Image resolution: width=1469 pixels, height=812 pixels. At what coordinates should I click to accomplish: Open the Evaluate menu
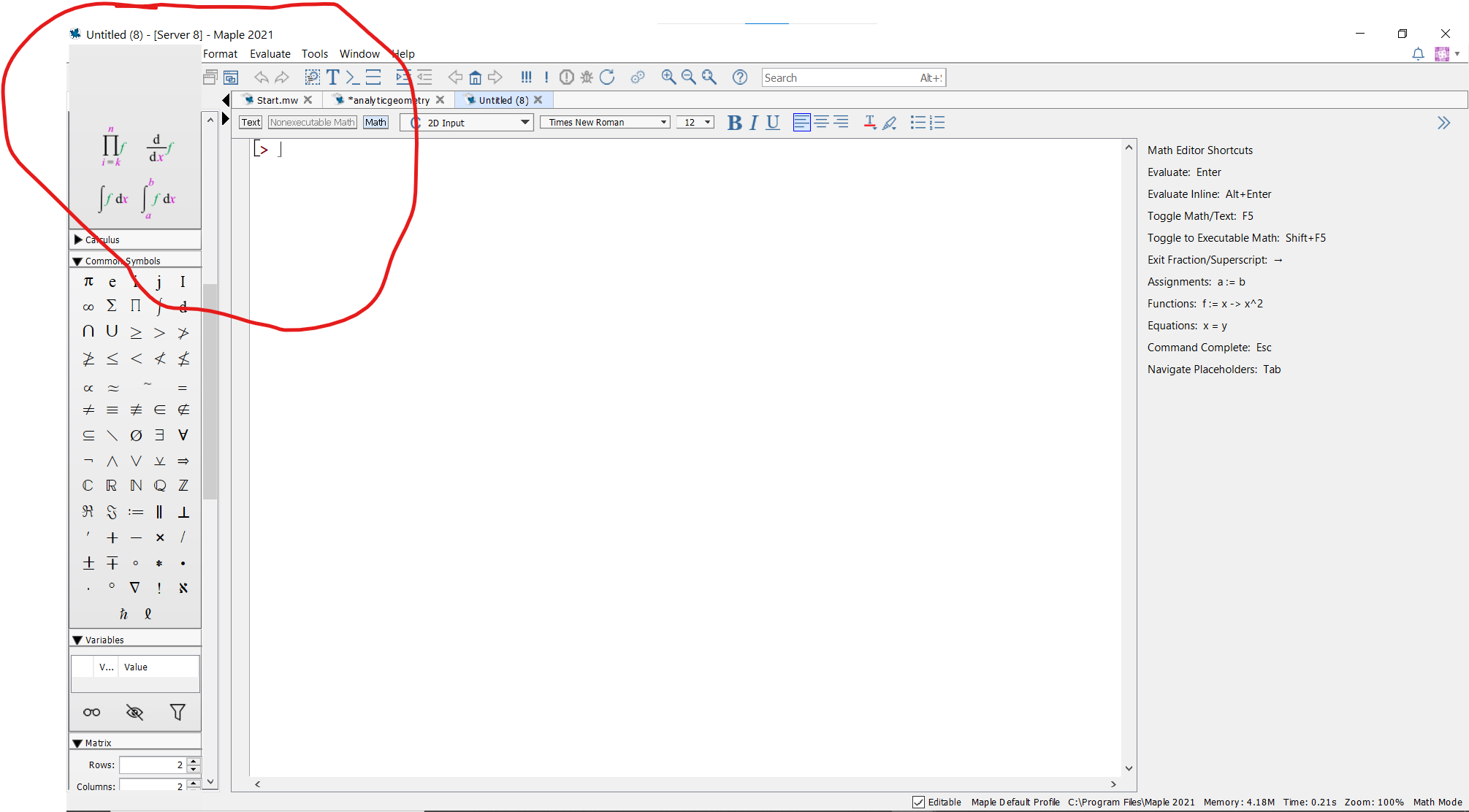point(270,53)
